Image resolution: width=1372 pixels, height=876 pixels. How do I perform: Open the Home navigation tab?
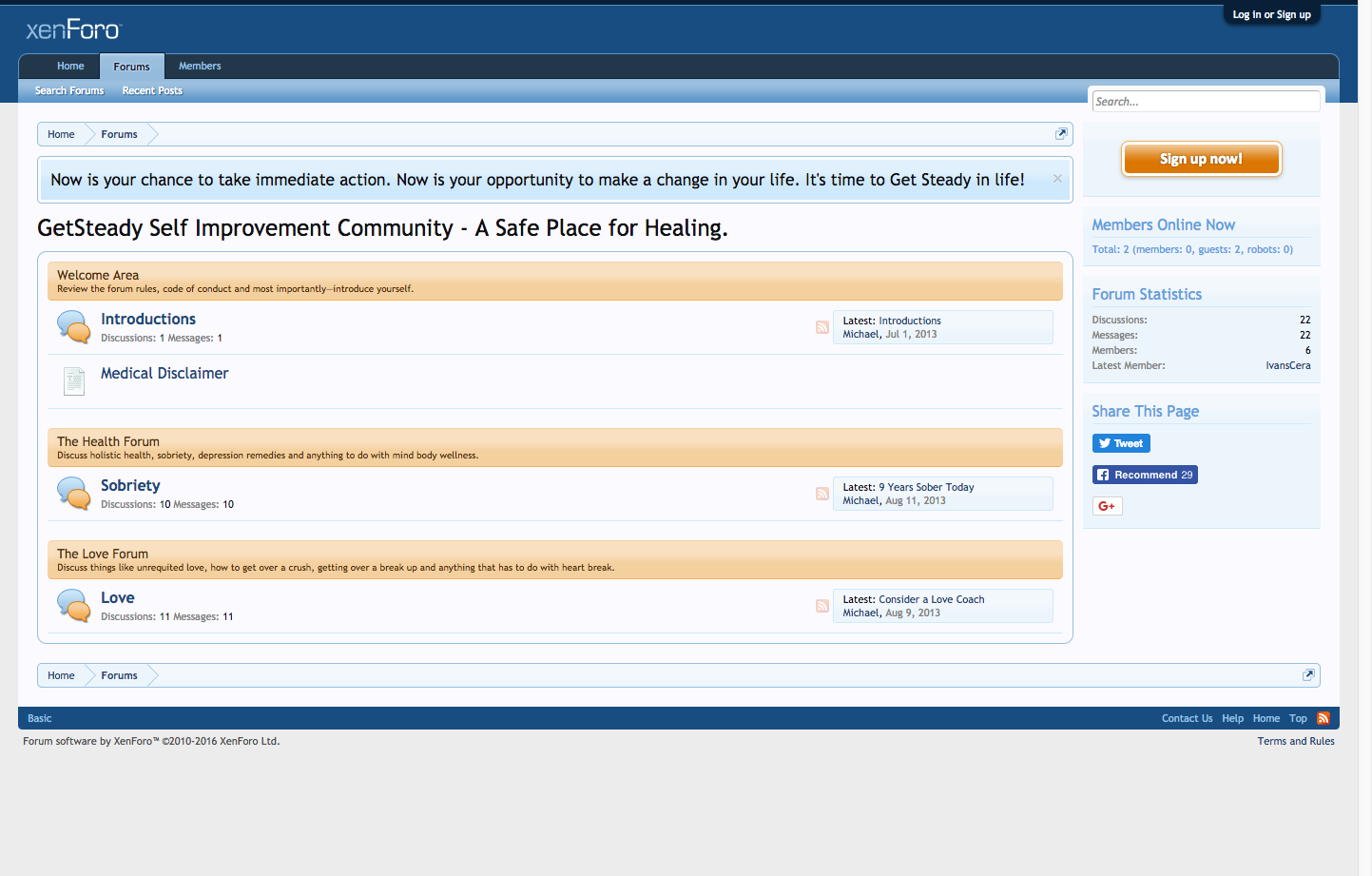point(70,67)
